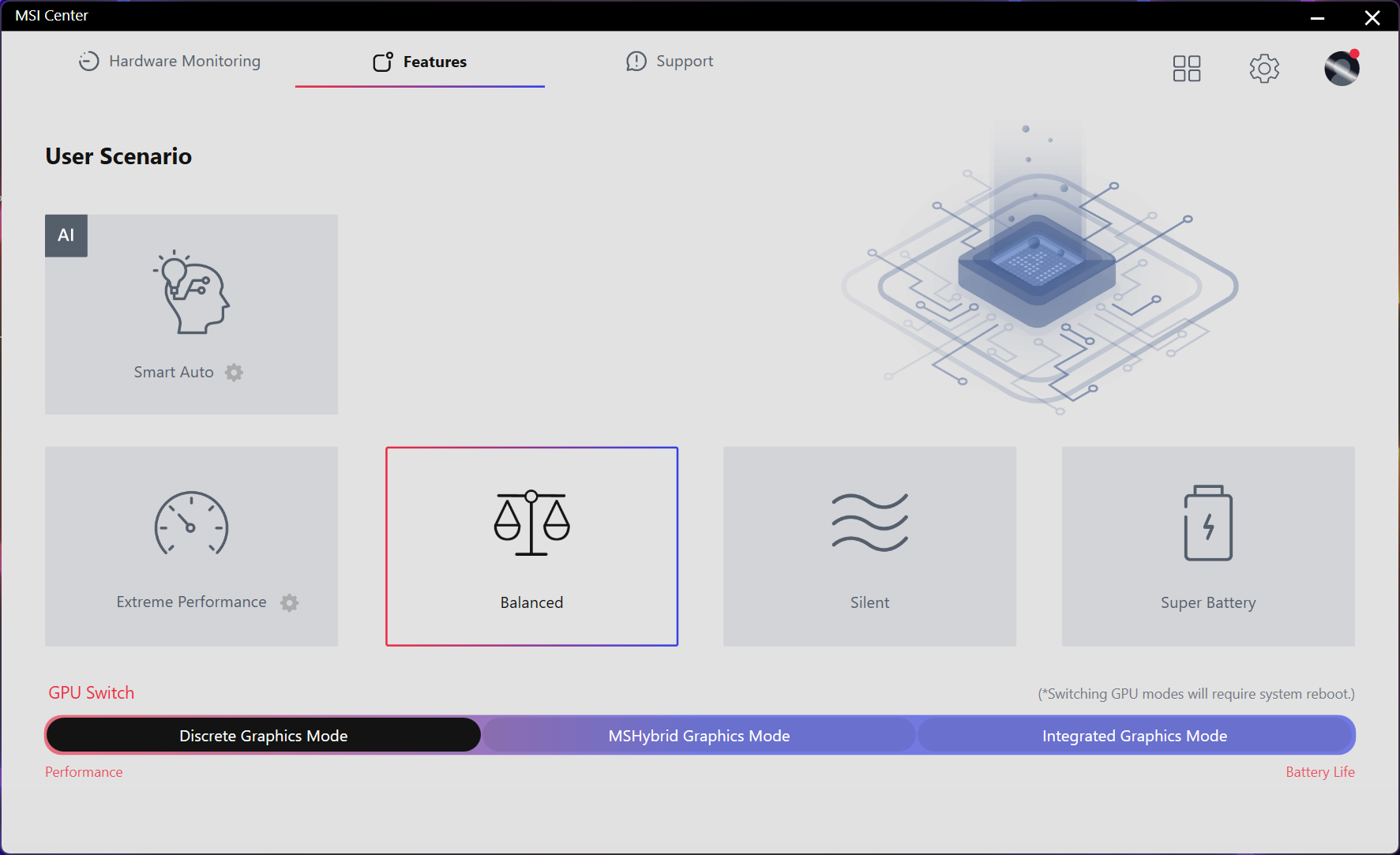Click the Extreme Performance speedometer icon
This screenshot has width=1400, height=855.
click(x=191, y=523)
